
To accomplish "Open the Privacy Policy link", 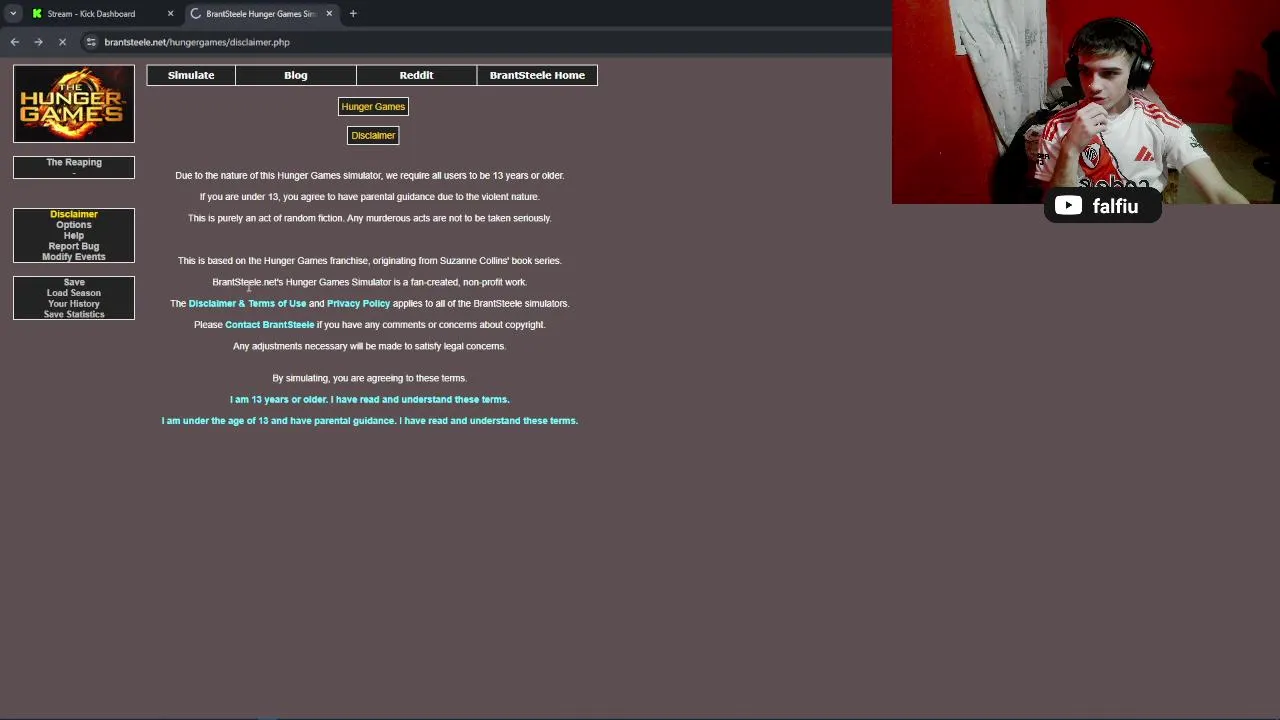I will tap(358, 303).
